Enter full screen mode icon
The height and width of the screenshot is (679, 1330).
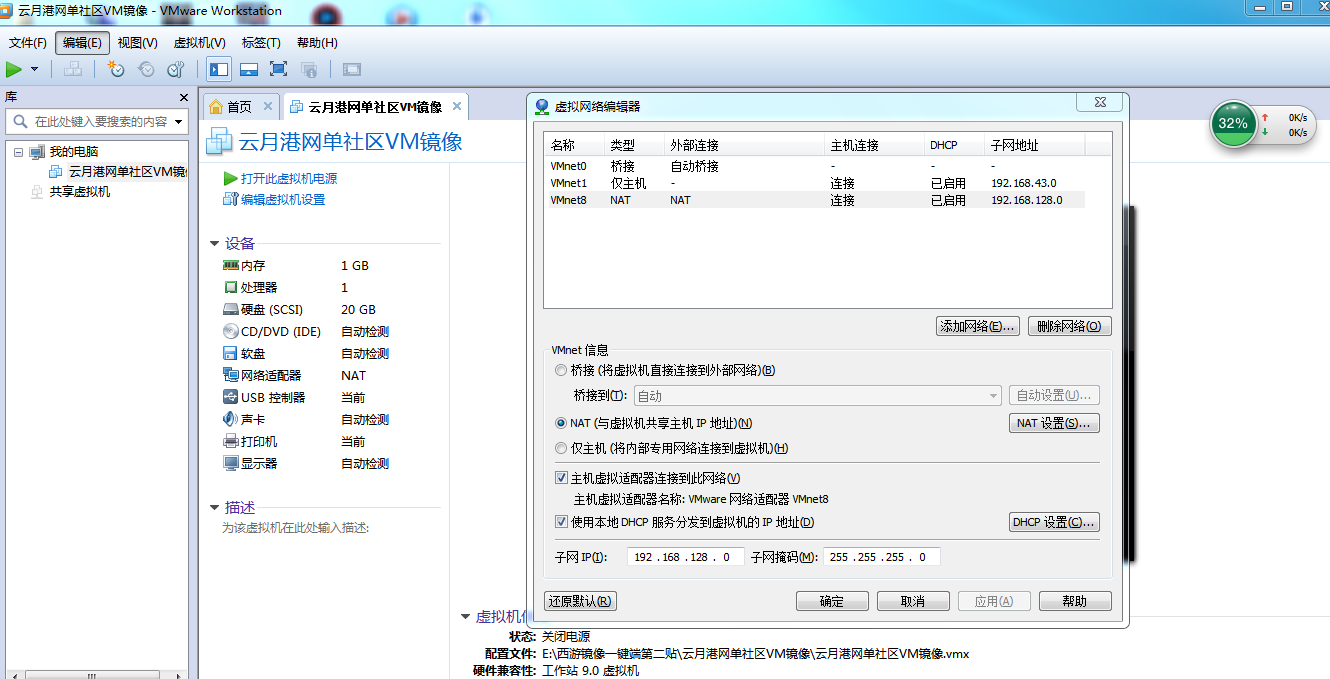[279, 69]
